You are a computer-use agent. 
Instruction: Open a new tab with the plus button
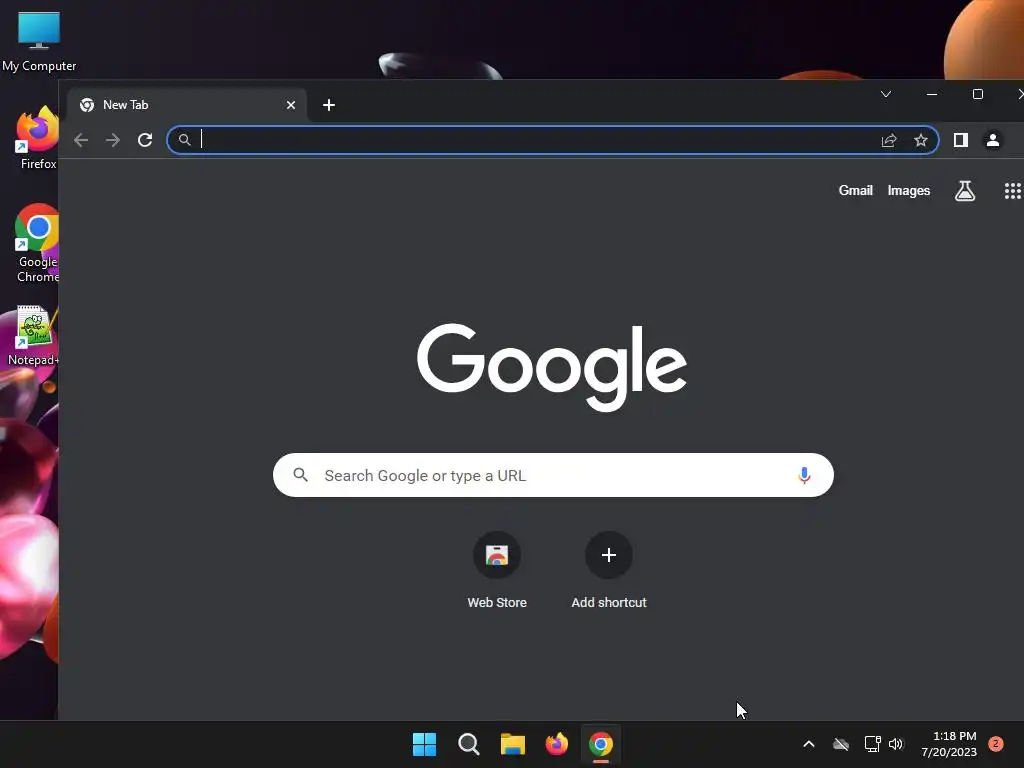(x=329, y=105)
